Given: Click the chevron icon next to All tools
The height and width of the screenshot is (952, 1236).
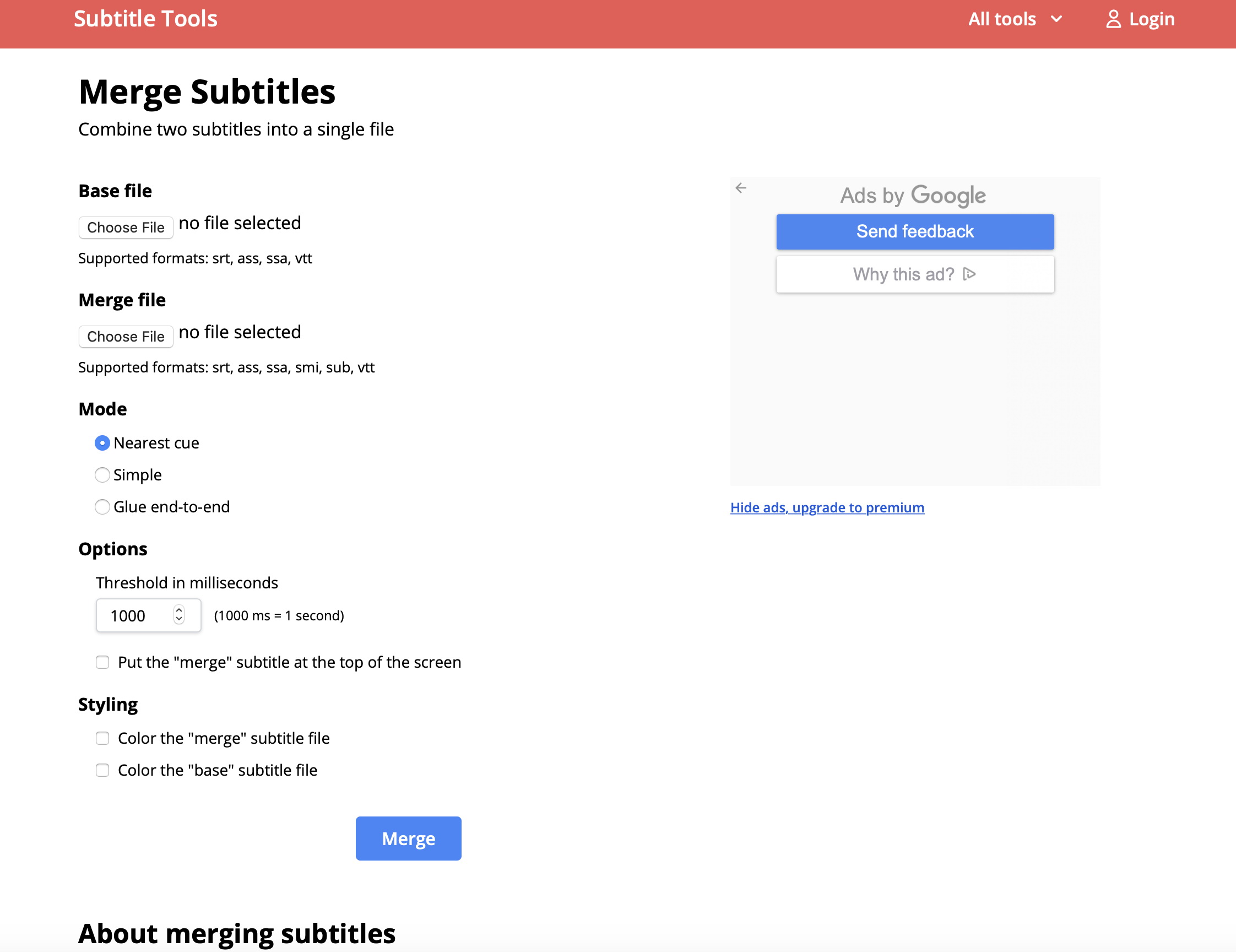Looking at the screenshot, I should click(1056, 19).
